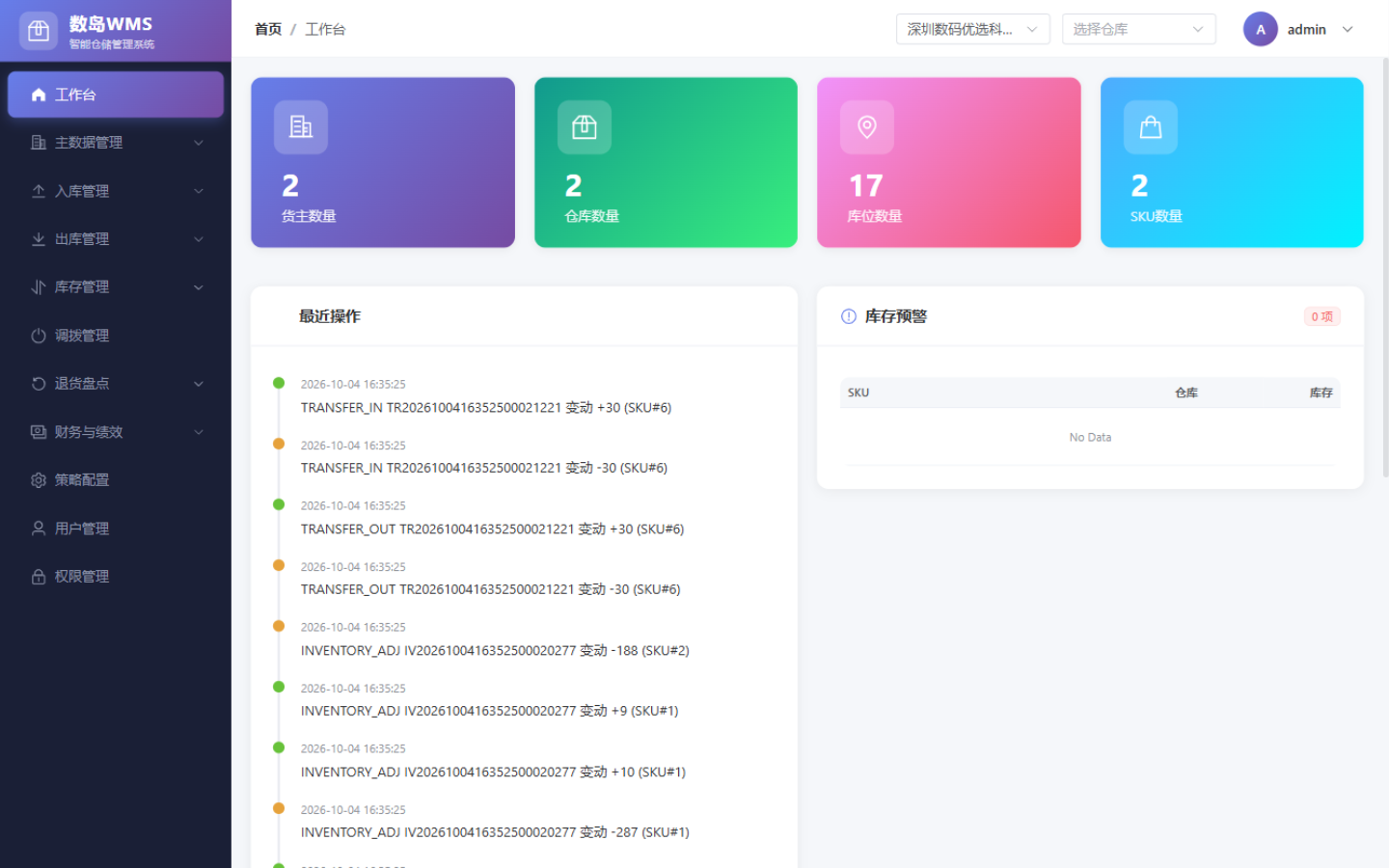Viewport: 1389px width, 868px height.
Task: Click the building icon on 货主数量 card
Action: click(x=301, y=127)
